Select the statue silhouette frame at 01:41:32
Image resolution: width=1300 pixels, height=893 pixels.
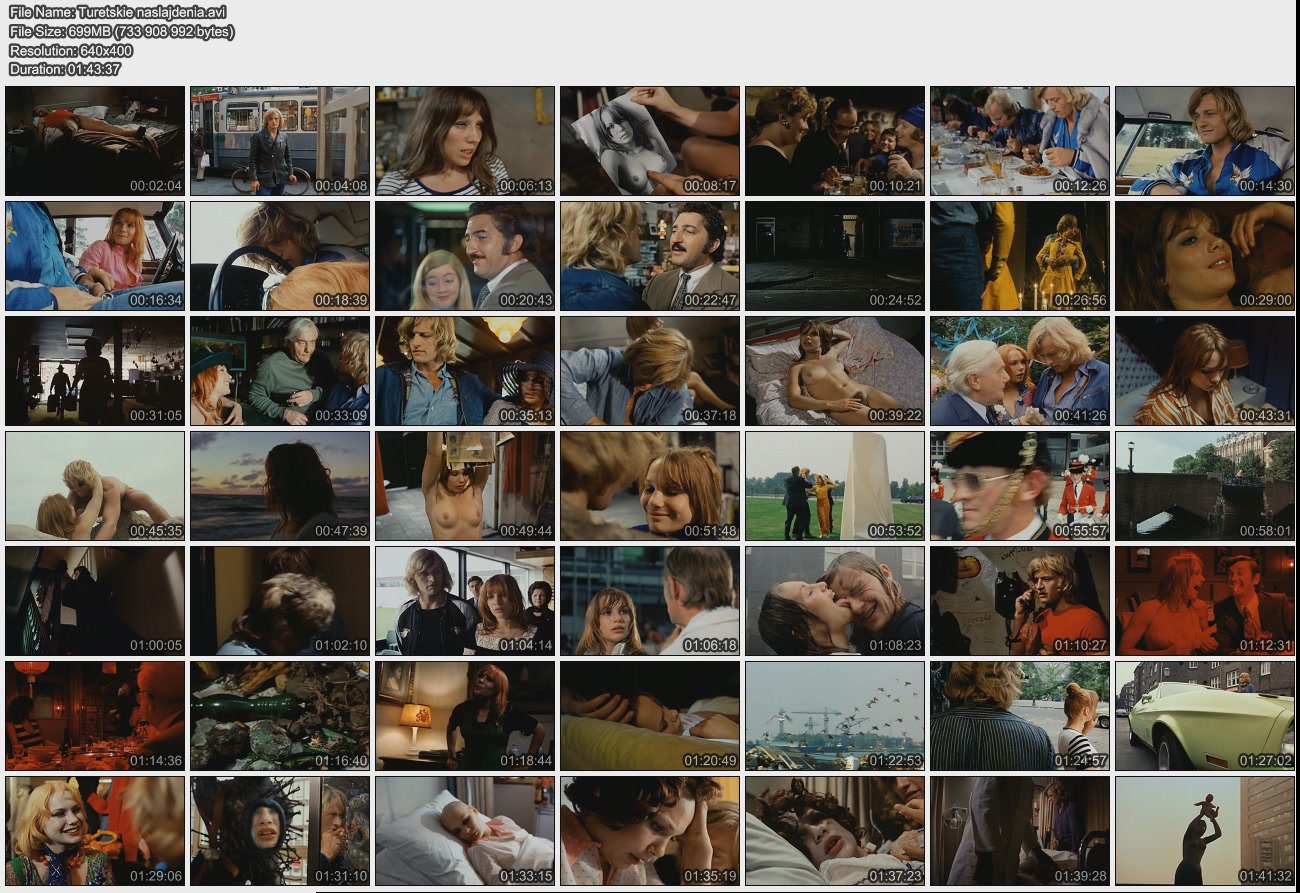[1204, 831]
